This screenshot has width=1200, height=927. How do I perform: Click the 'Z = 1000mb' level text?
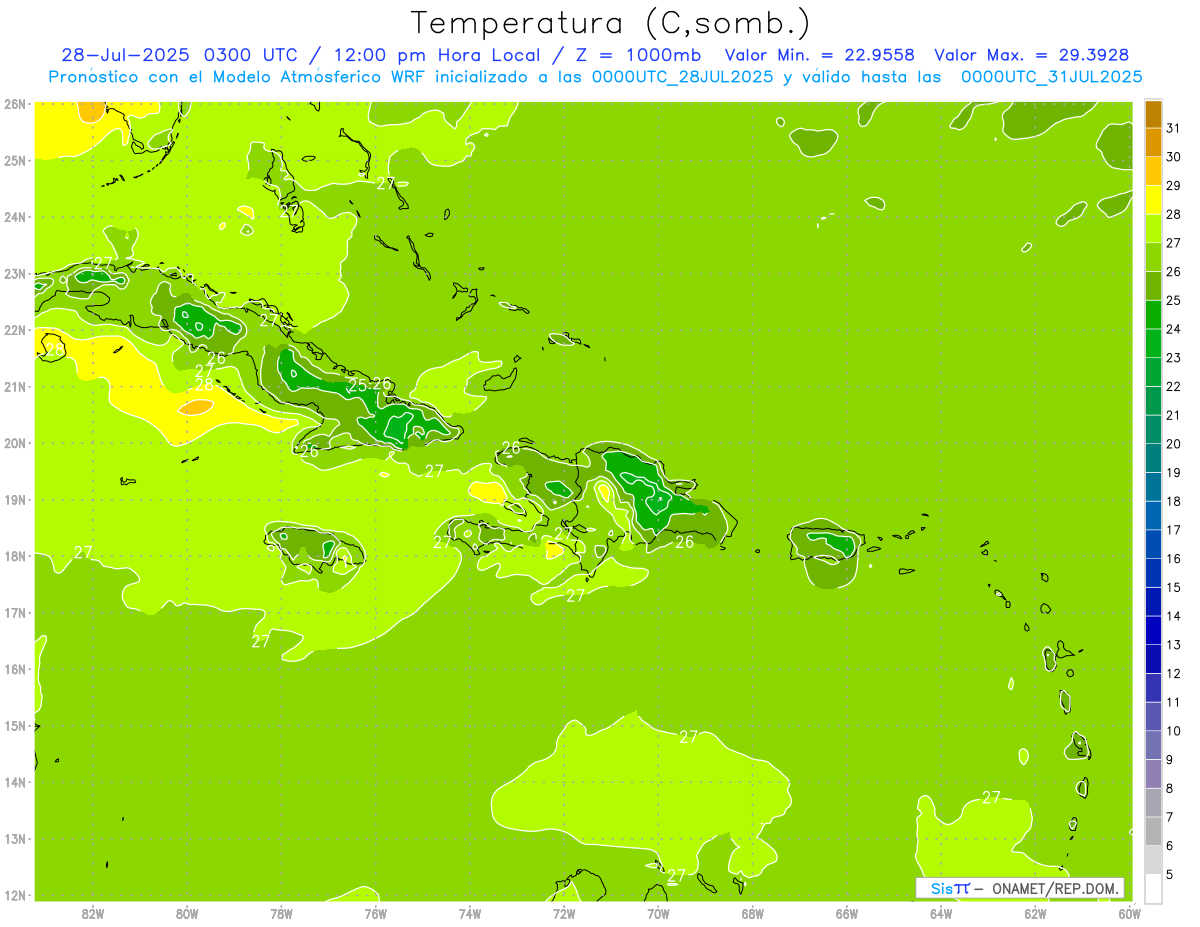point(636,55)
